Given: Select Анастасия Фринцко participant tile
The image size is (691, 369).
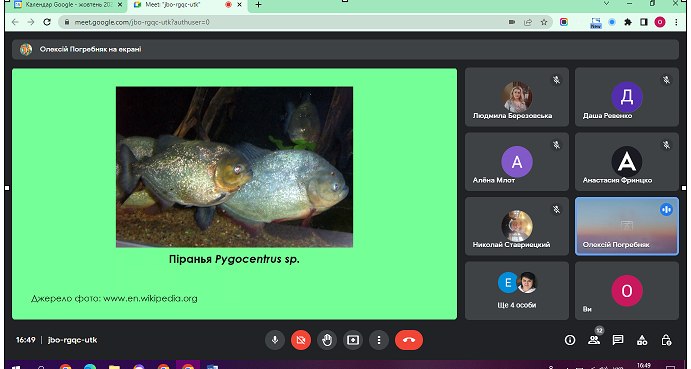Looking at the screenshot, I should pos(627,161).
